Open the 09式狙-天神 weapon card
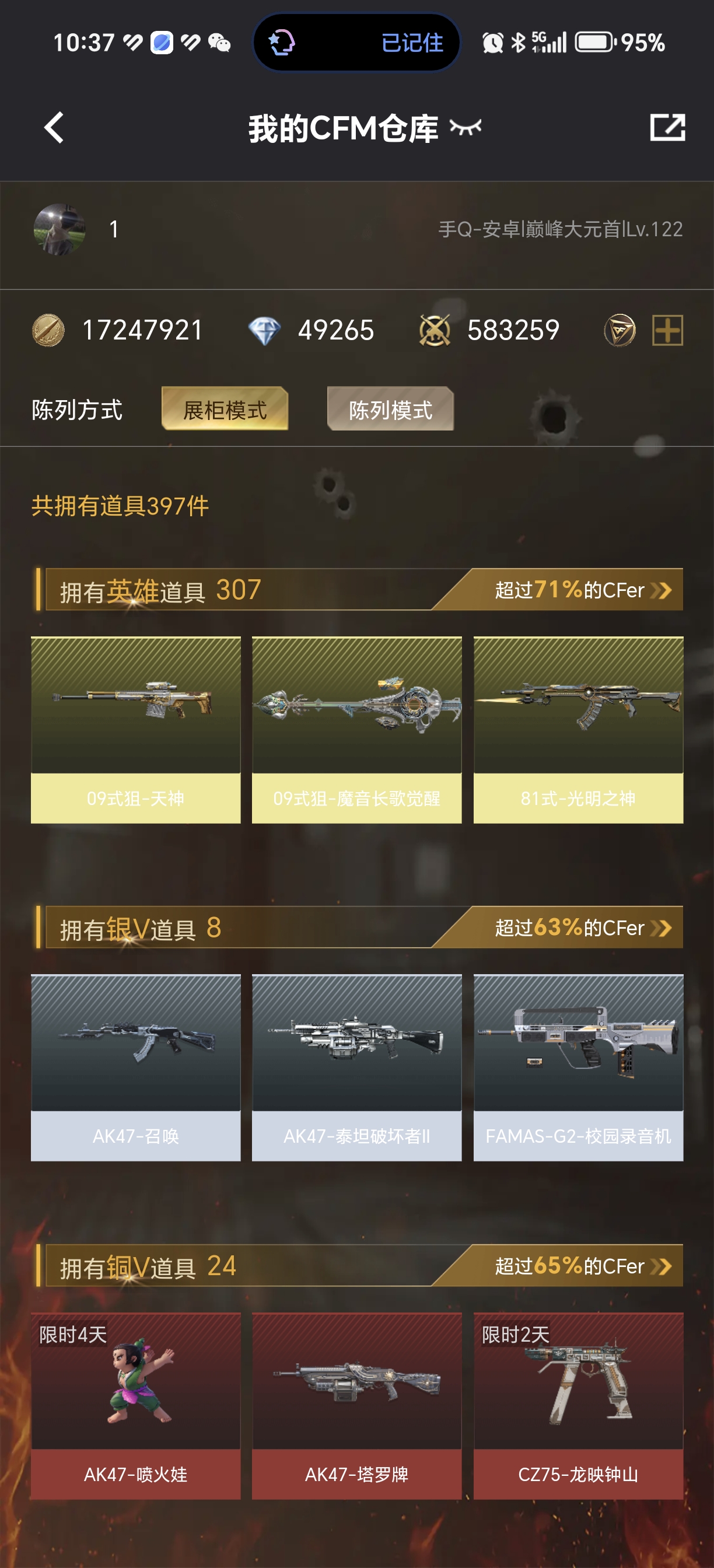714x1568 pixels. pos(136,730)
